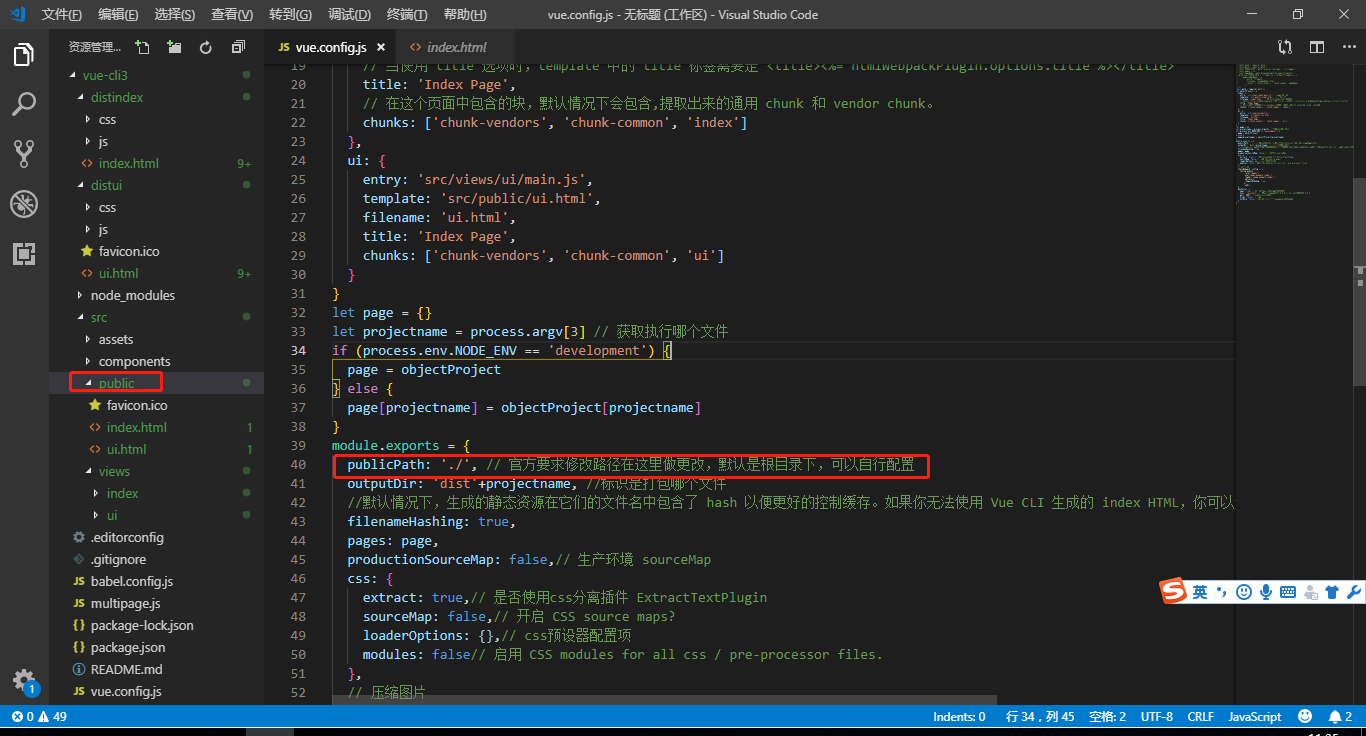Click errors and warnings count in status bar
This screenshot has width=1366, height=736.
pos(39,717)
